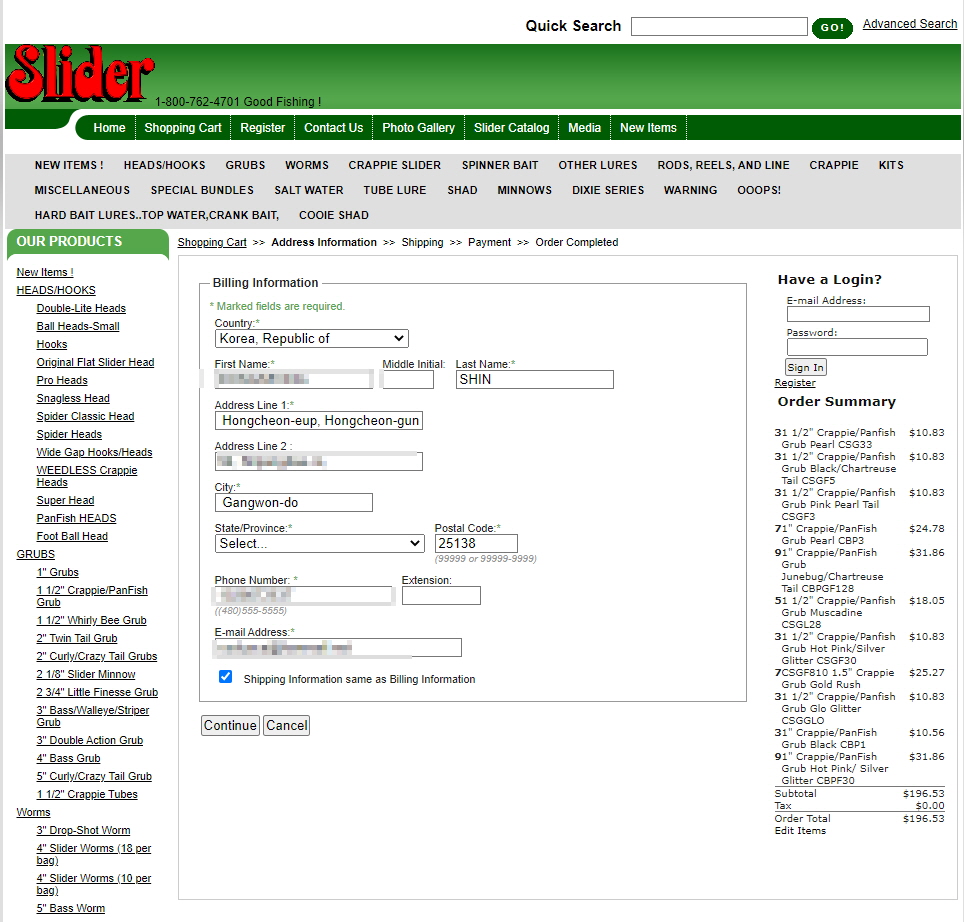Image resolution: width=964 pixels, height=922 pixels.
Task: Click the Cancel button
Action: coord(286,725)
